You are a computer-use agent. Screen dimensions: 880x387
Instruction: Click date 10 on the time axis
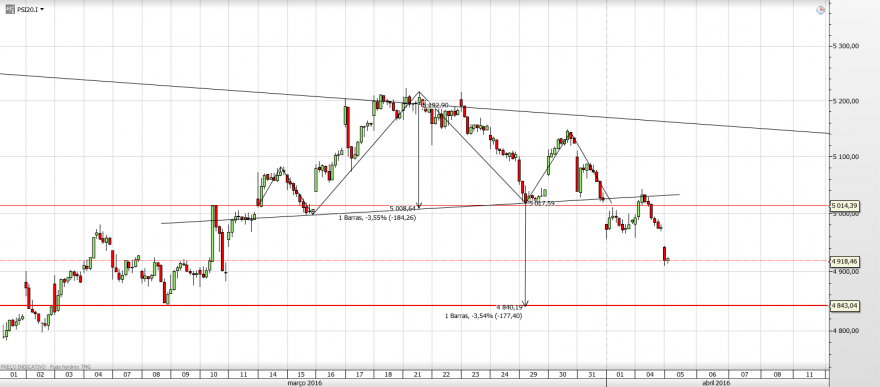214,374
